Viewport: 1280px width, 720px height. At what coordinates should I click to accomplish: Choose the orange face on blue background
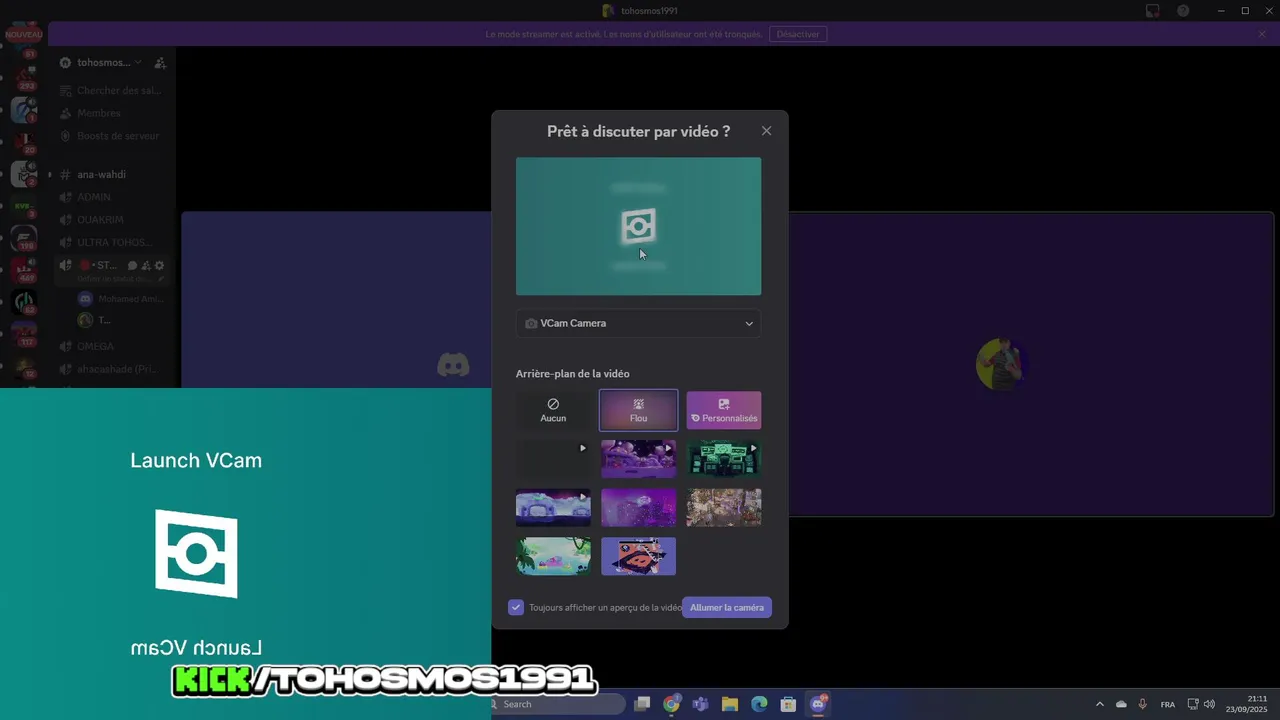point(638,556)
